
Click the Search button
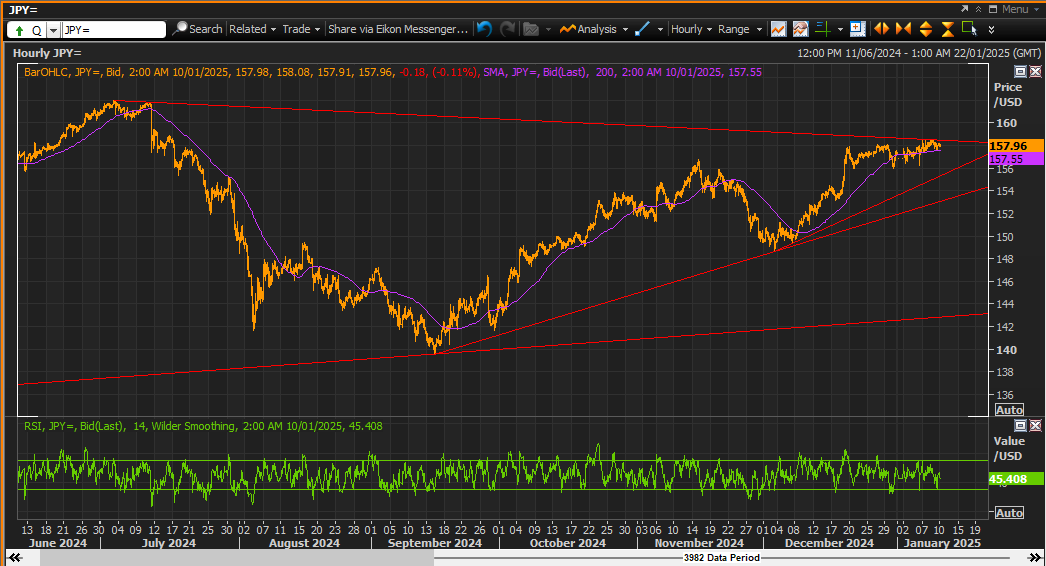coord(197,29)
